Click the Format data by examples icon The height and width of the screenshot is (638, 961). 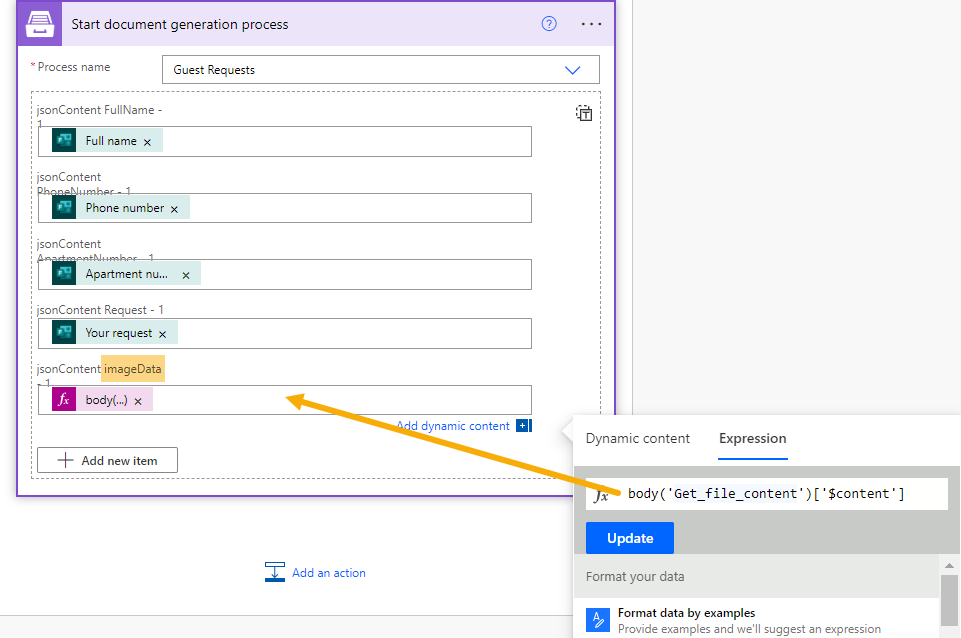[x=598, y=620]
